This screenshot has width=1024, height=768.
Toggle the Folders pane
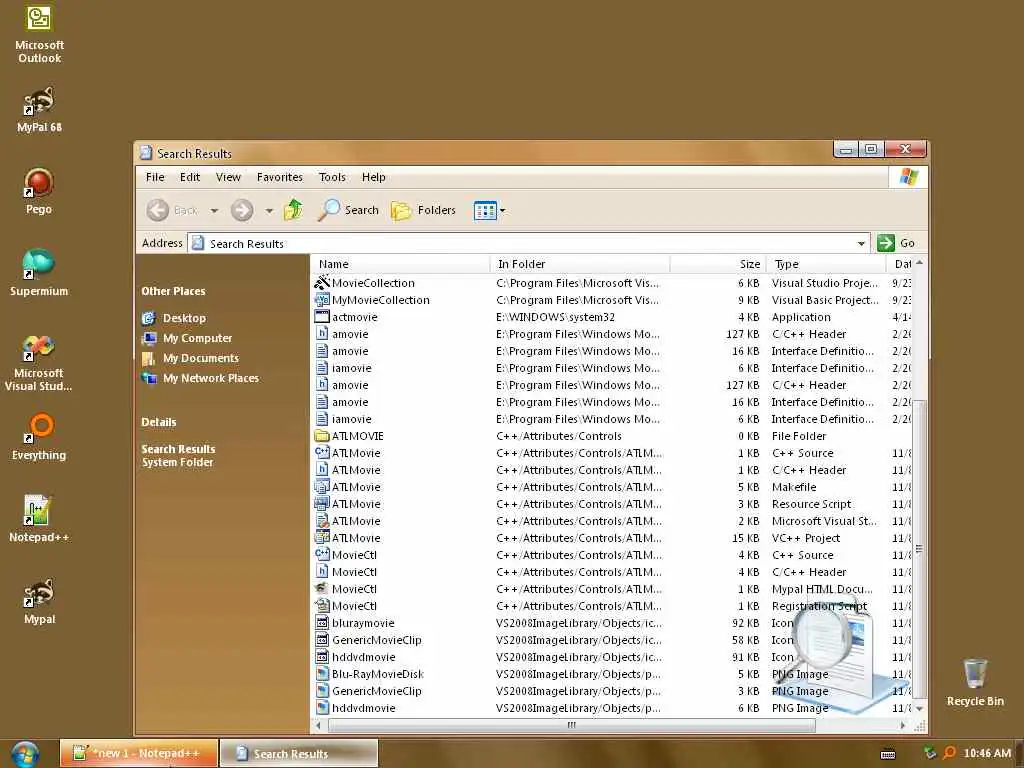pyautogui.click(x=423, y=210)
